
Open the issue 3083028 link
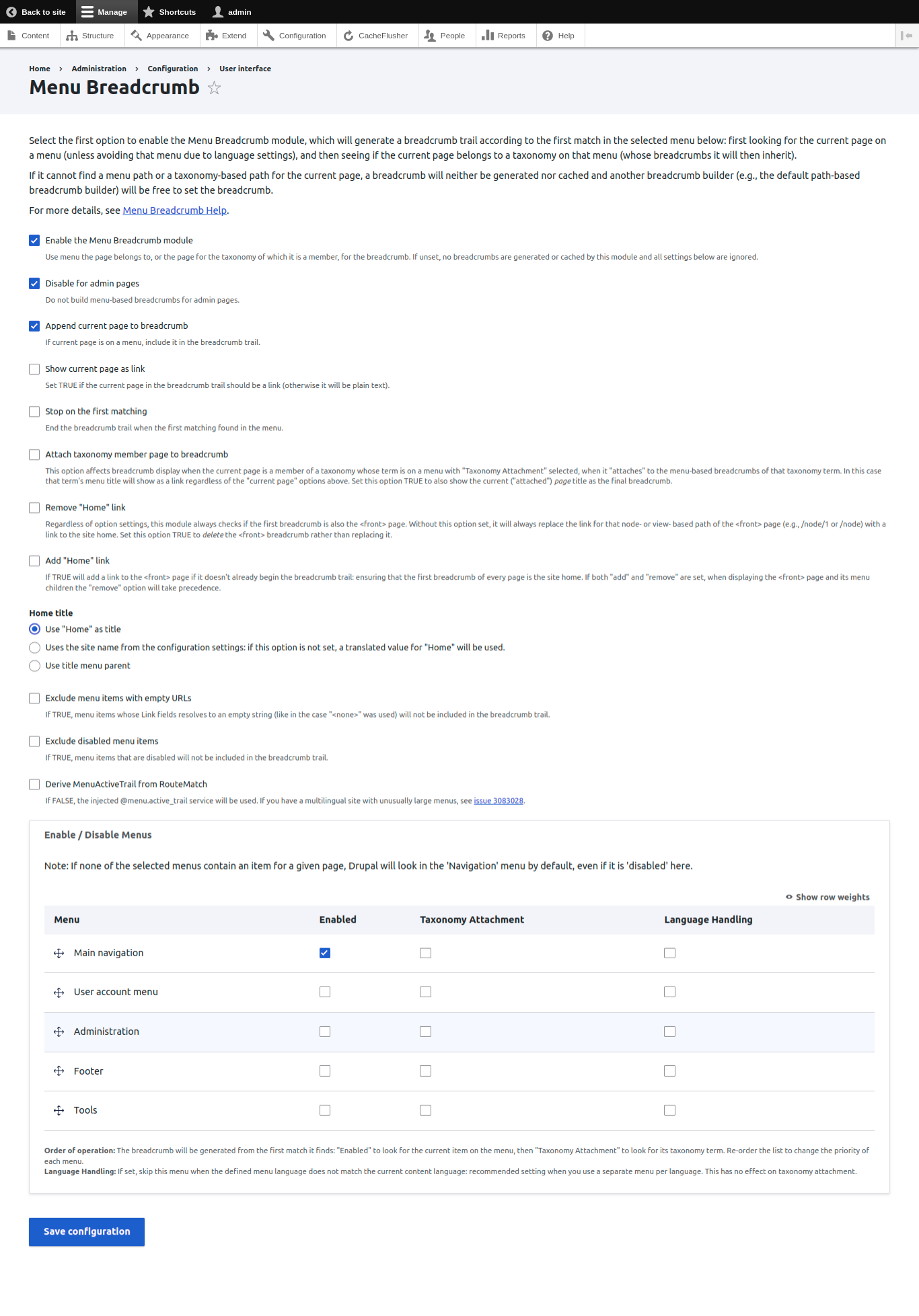coord(499,800)
